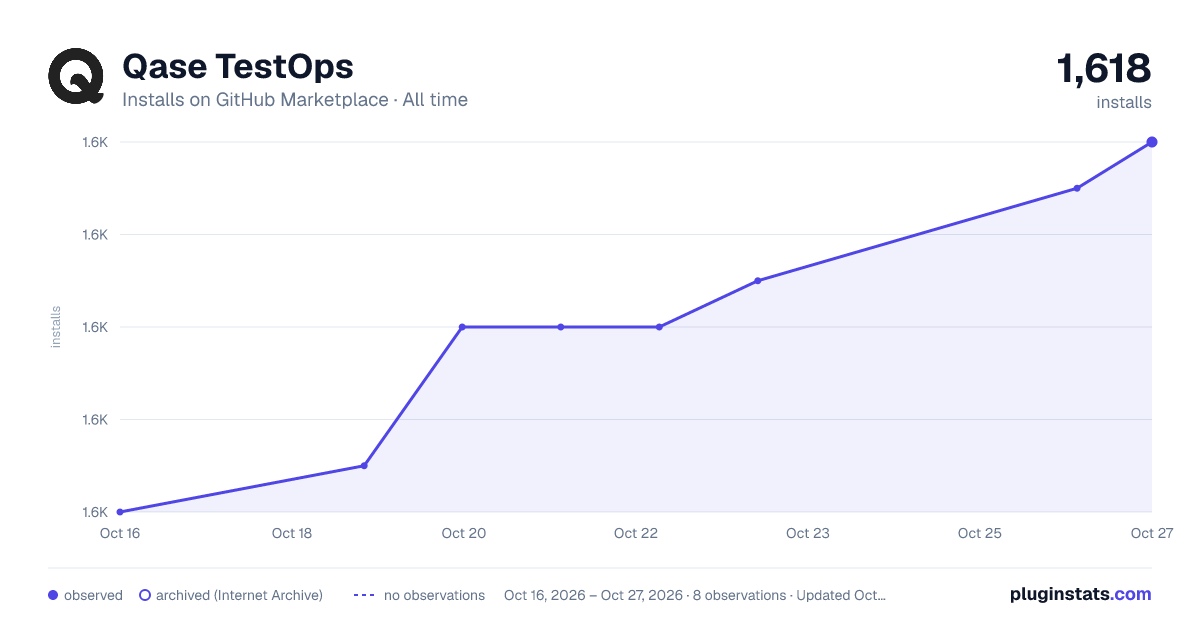
Task: Click the Qase TestOps title
Action: [238, 66]
